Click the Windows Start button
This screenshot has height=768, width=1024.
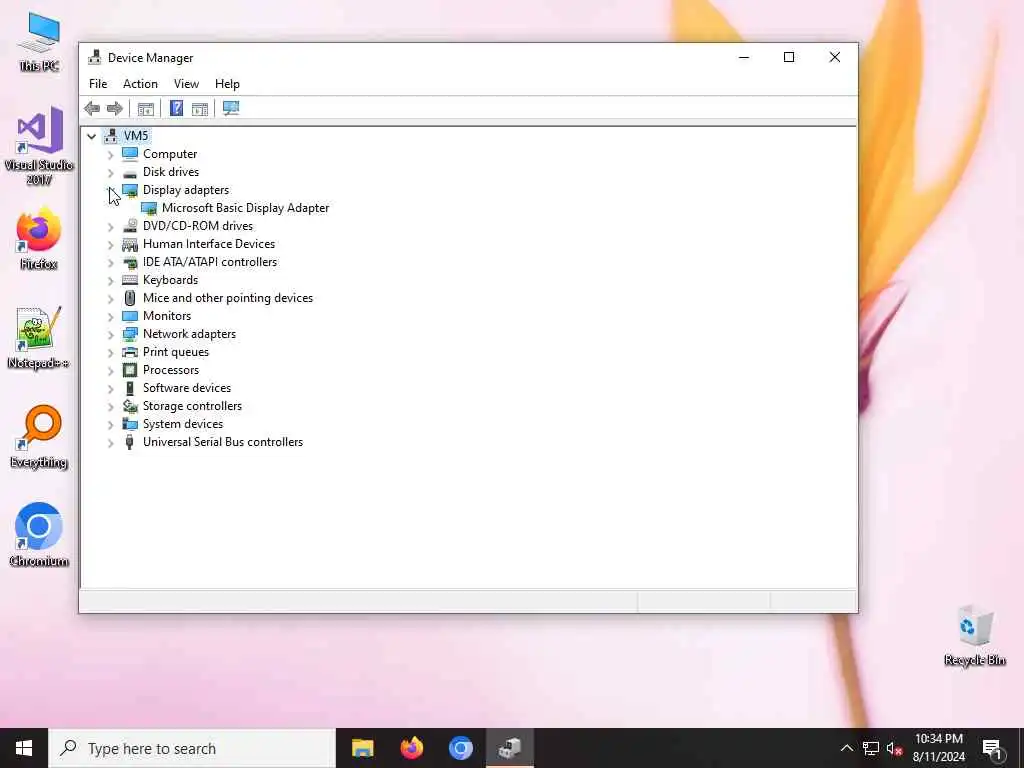(24, 748)
